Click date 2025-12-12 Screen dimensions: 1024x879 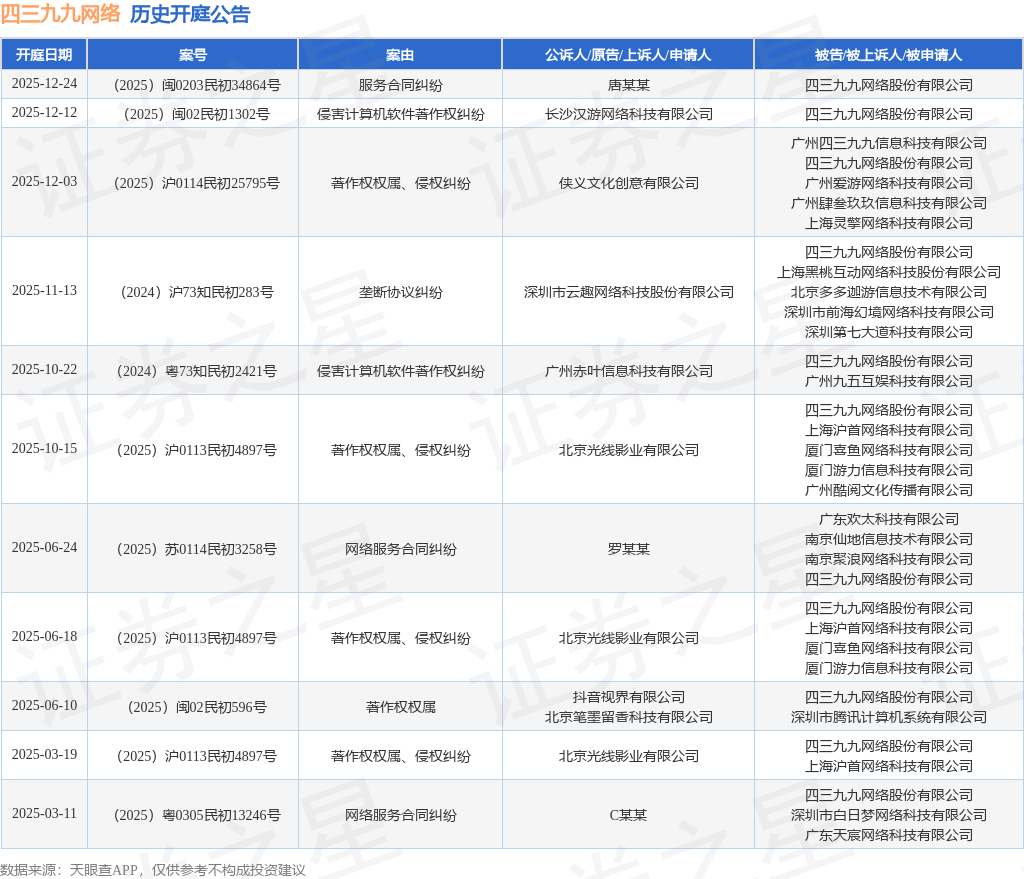(44, 112)
